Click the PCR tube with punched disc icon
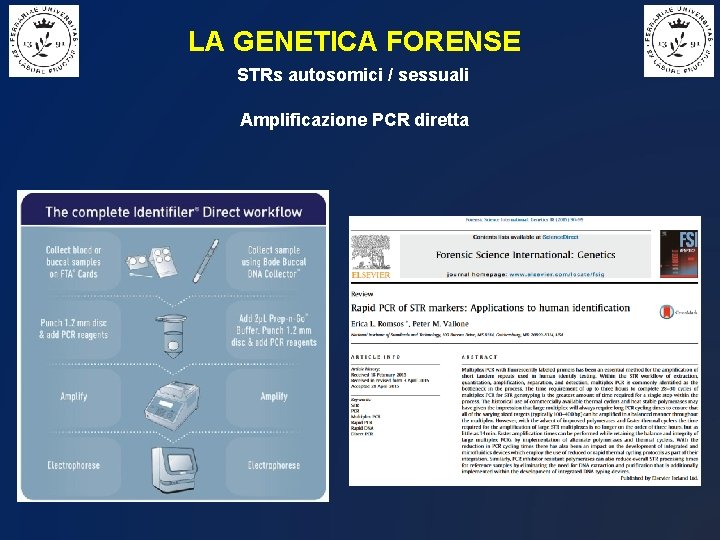The width and height of the screenshot is (720, 540). tap(171, 336)
